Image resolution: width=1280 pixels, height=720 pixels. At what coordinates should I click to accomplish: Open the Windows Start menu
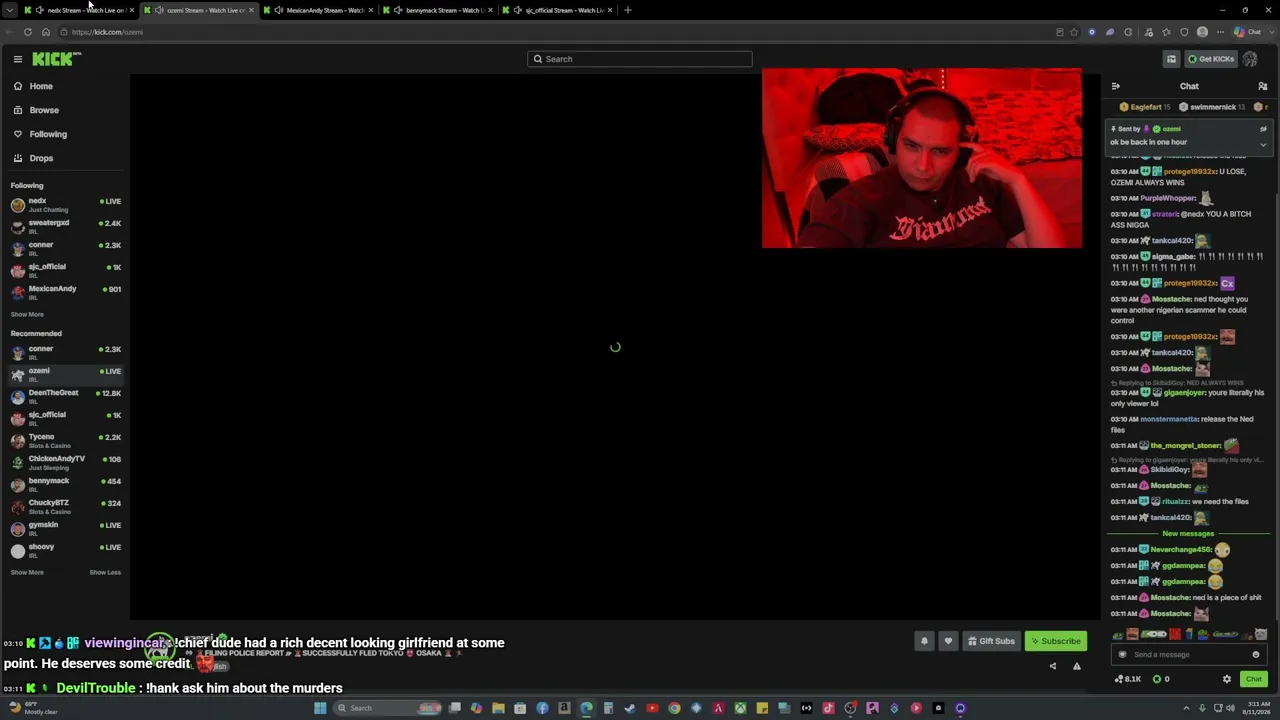320,708
